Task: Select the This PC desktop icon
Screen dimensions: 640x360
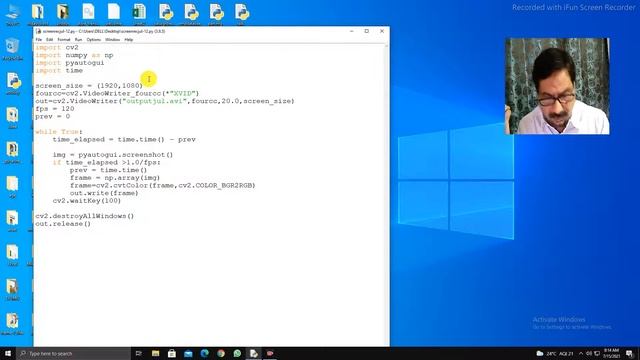Action: 12,15
